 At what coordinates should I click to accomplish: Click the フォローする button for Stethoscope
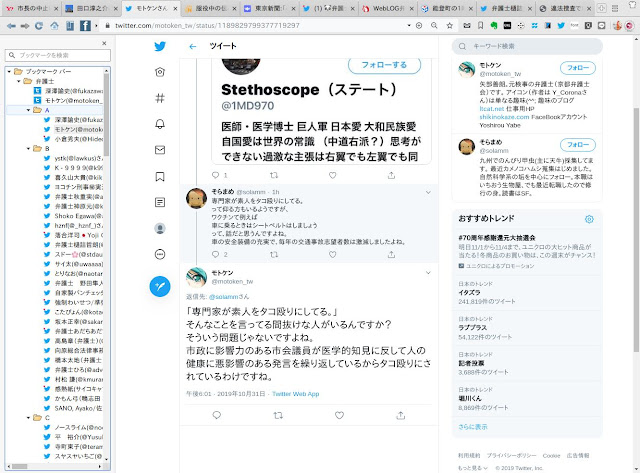(x=384, y=65)
